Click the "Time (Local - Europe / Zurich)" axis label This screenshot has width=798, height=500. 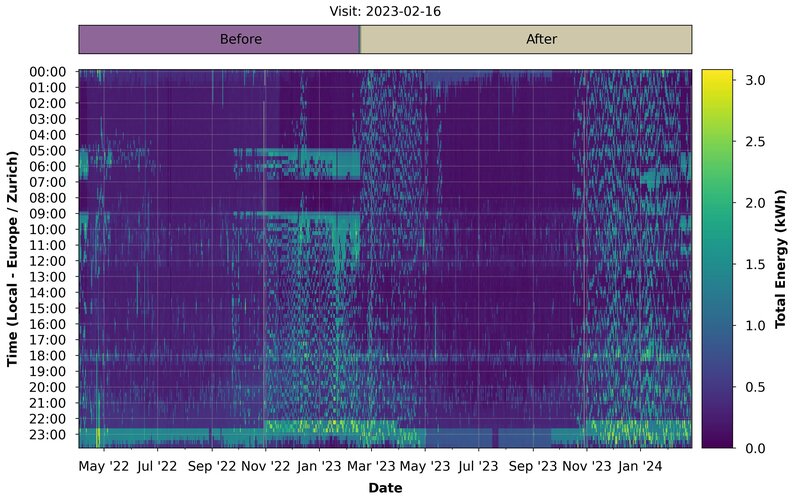[x=13, y=259]
